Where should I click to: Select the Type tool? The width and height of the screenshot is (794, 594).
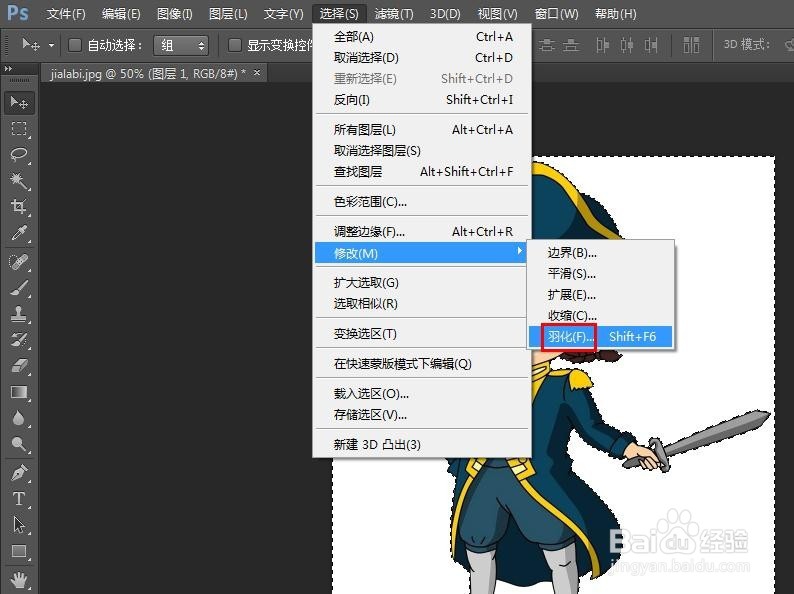point(19,499)
